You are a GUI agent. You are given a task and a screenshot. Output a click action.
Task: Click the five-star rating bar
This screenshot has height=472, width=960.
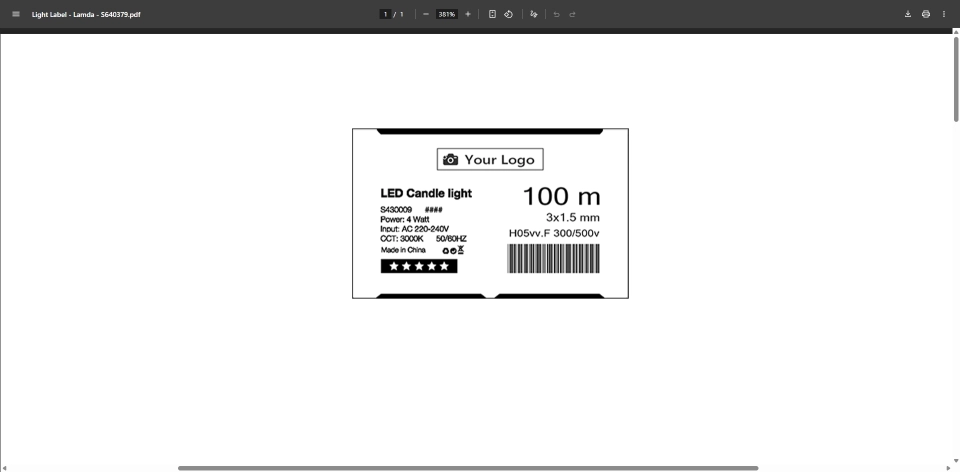point(419,266)
